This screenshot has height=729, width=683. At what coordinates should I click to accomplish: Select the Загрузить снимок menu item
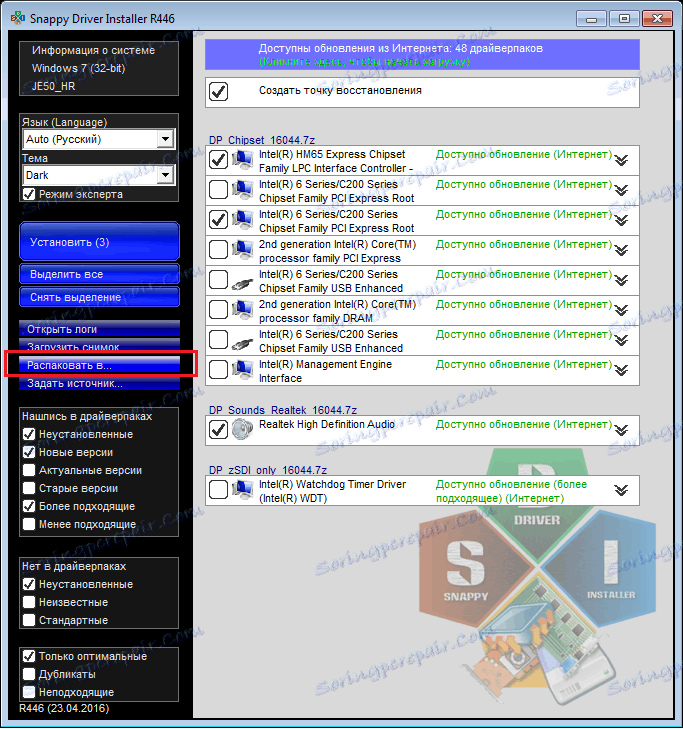[x=99, y=347]
